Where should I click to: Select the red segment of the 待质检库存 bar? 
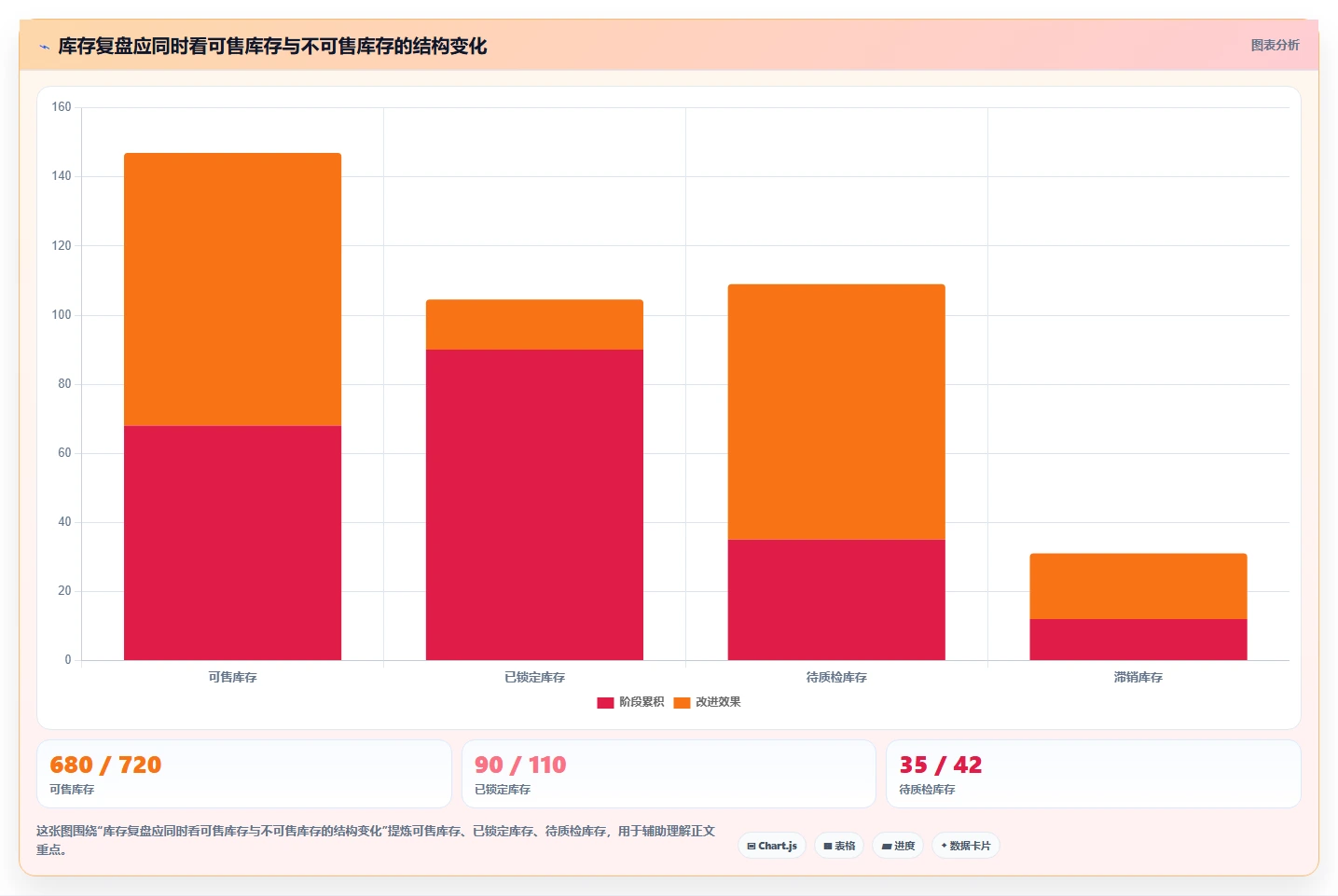tap(836, 600)
